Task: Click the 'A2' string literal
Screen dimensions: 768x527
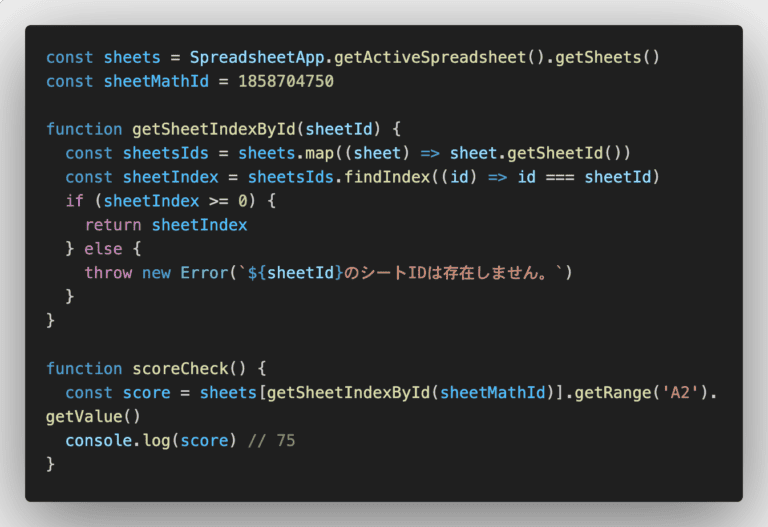Action: click(680, 393)
